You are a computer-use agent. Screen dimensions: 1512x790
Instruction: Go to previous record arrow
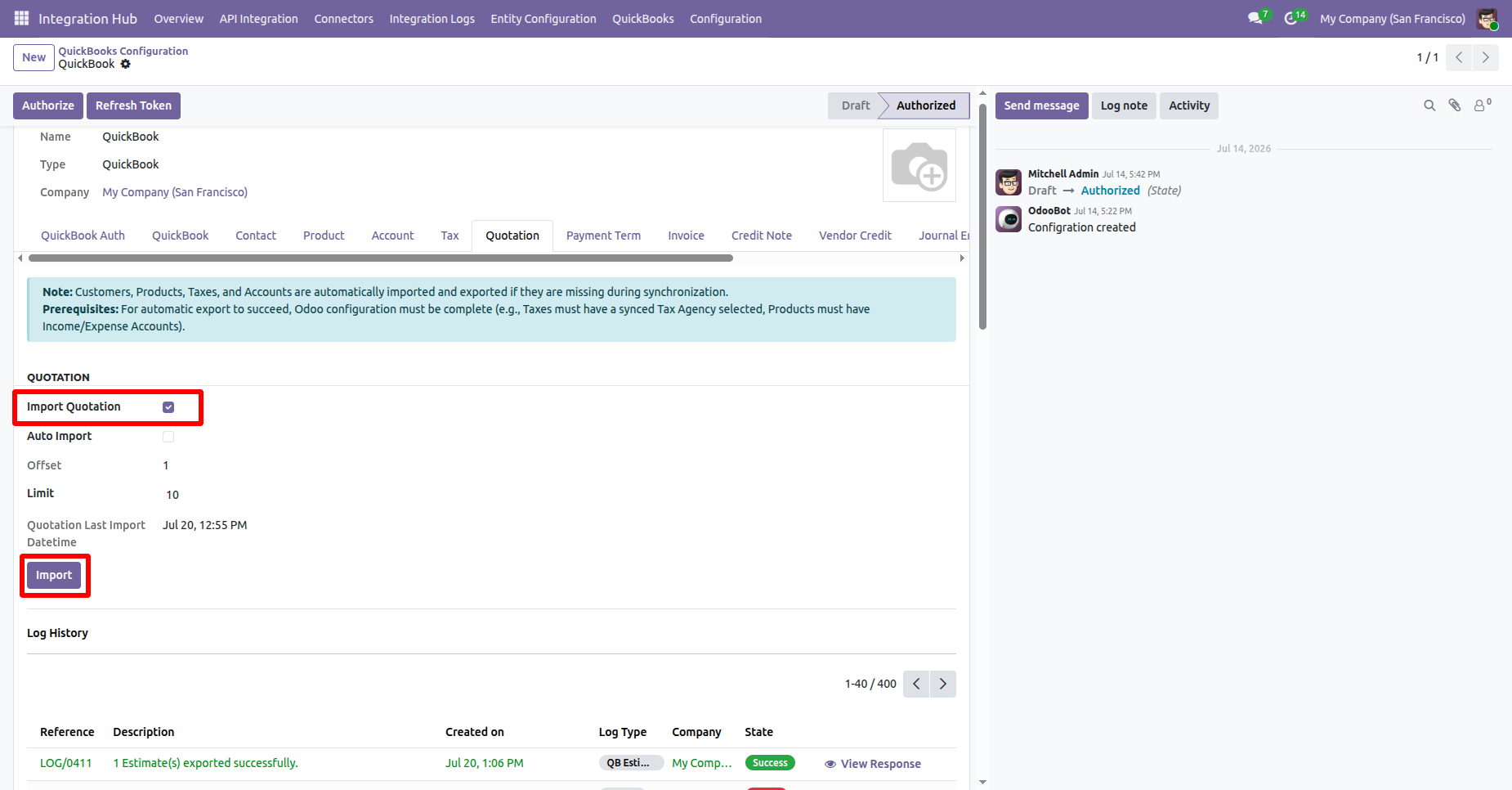[1459, 57]
